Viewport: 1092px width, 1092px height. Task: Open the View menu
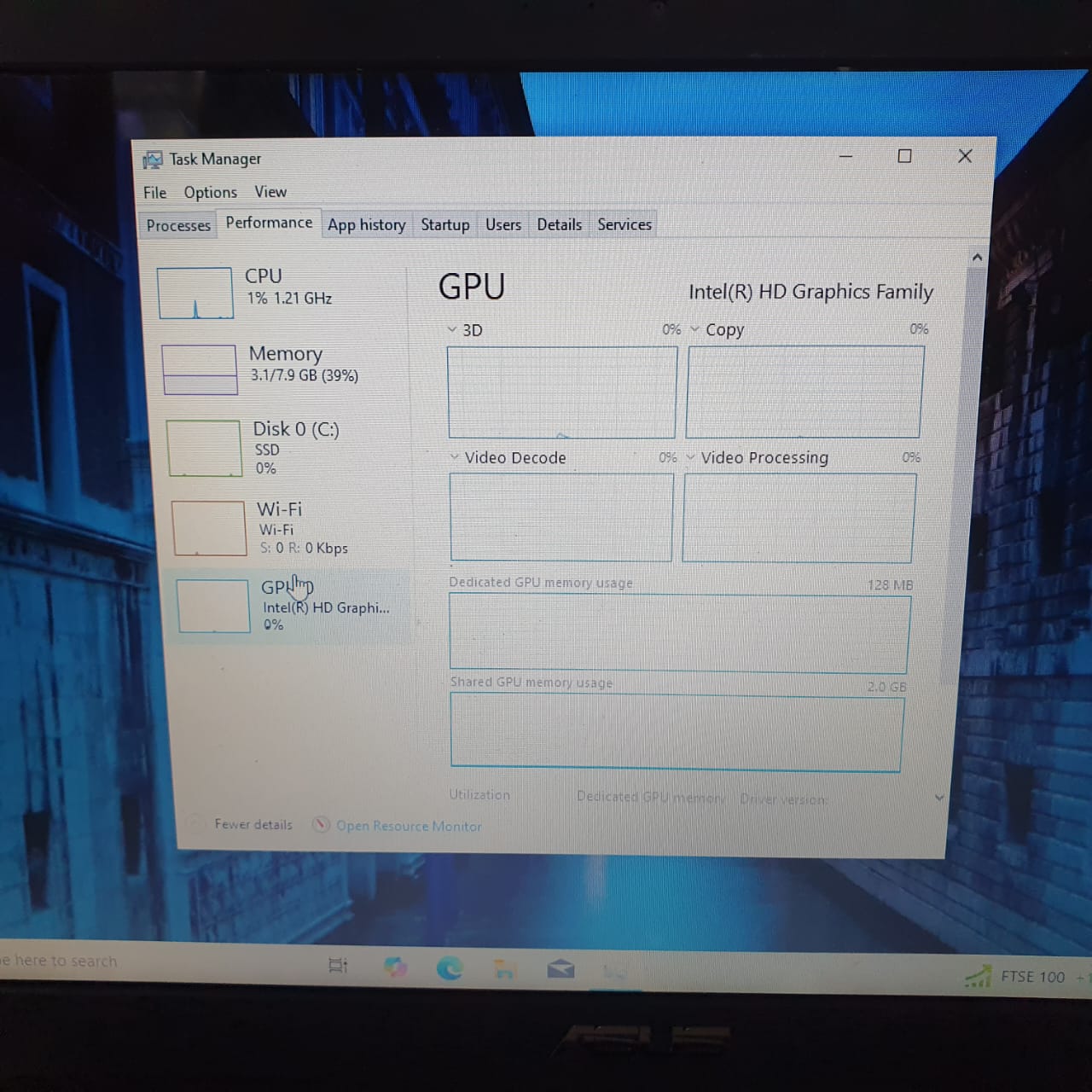(x=270, y=192)
